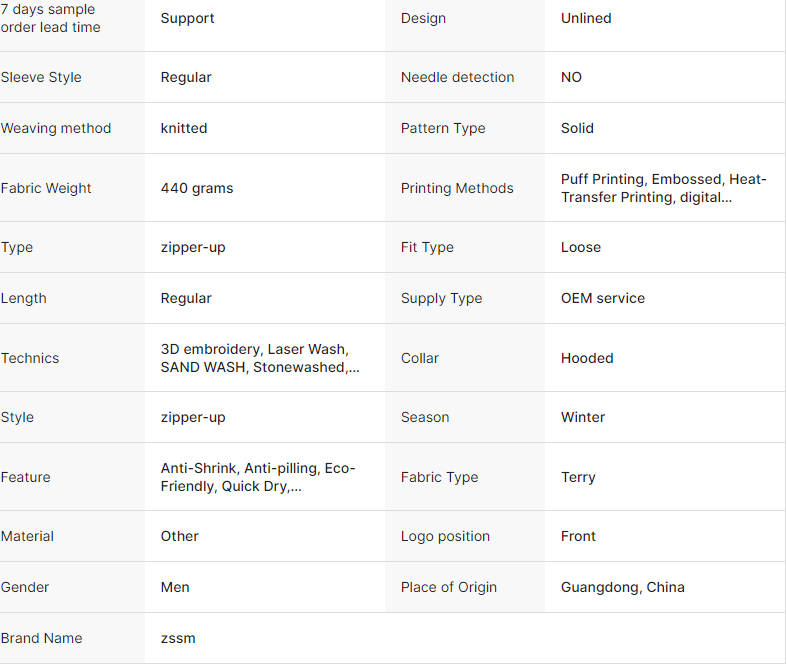The width and height of the screenshot is (787, 664).
Task: Click the Place of Origin label
Action: click(449, 587)
